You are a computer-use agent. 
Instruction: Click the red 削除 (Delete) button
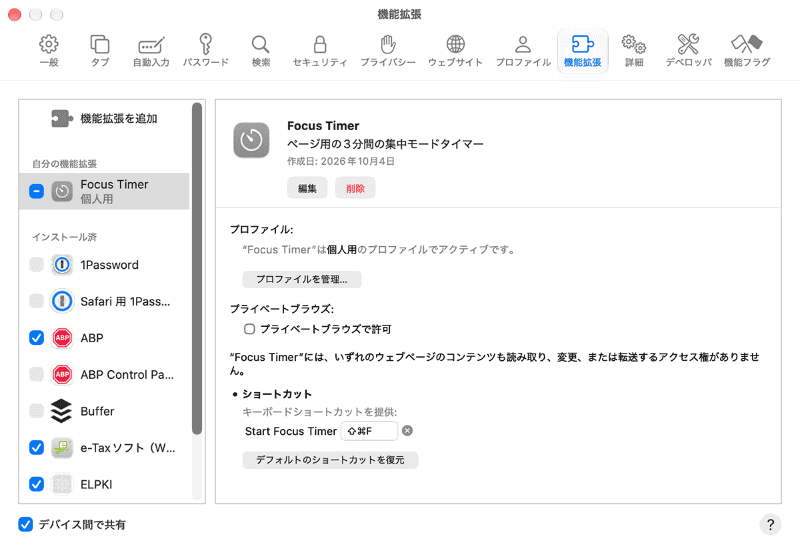pyautogui.click(x=355, y=188)
